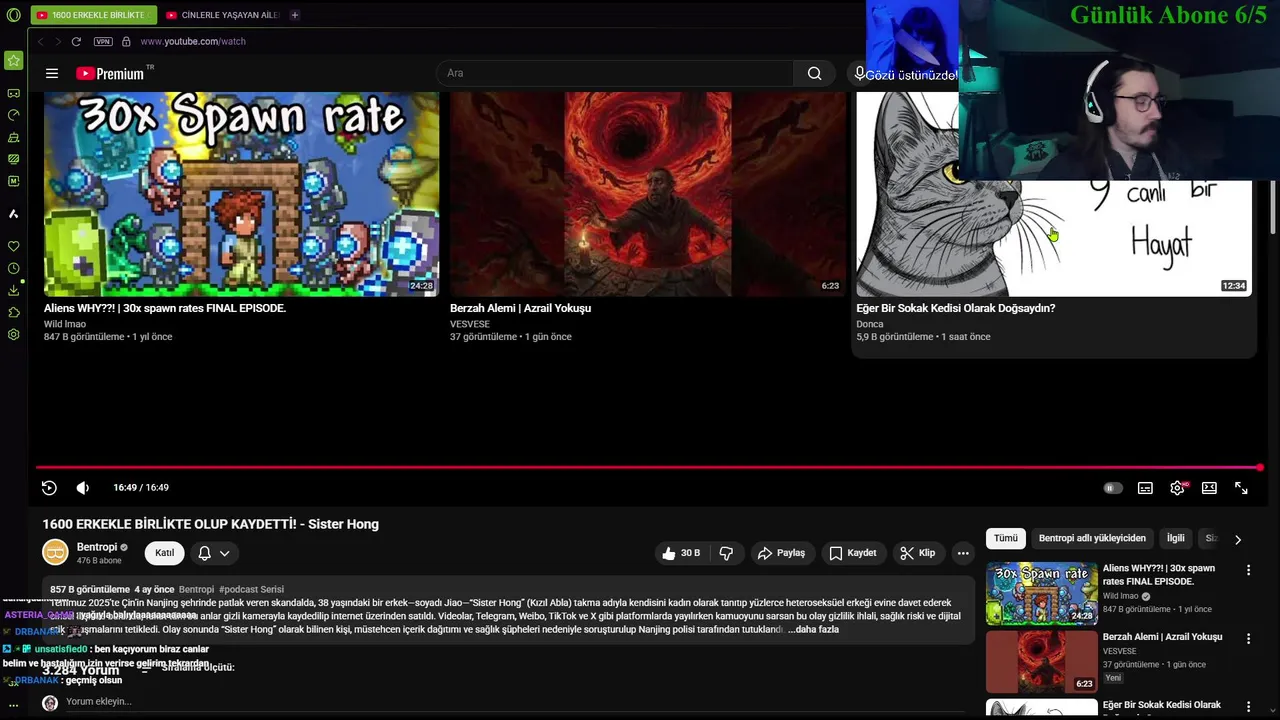This screenshot has height=720, width=1280.
Task: Play the large 30x Spawn rate endscreen video
Action: [241, 194]
